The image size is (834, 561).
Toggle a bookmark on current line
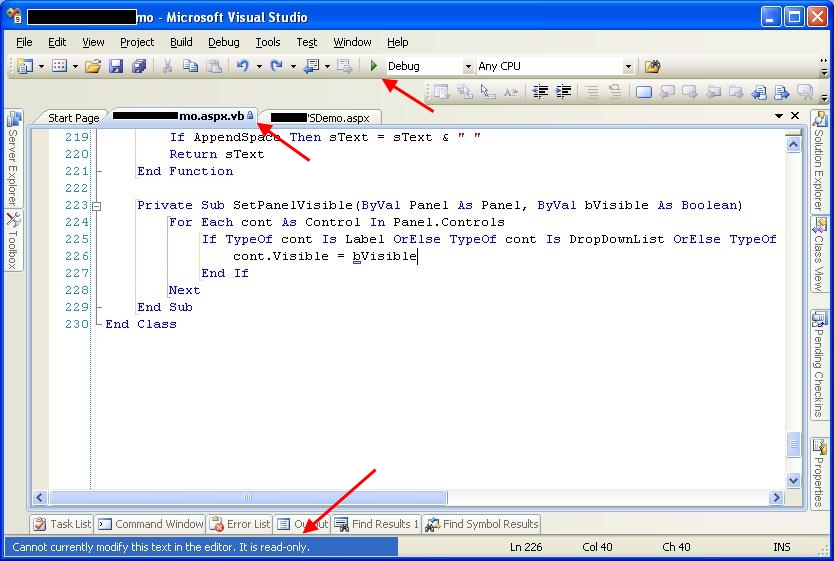(644, 92)
